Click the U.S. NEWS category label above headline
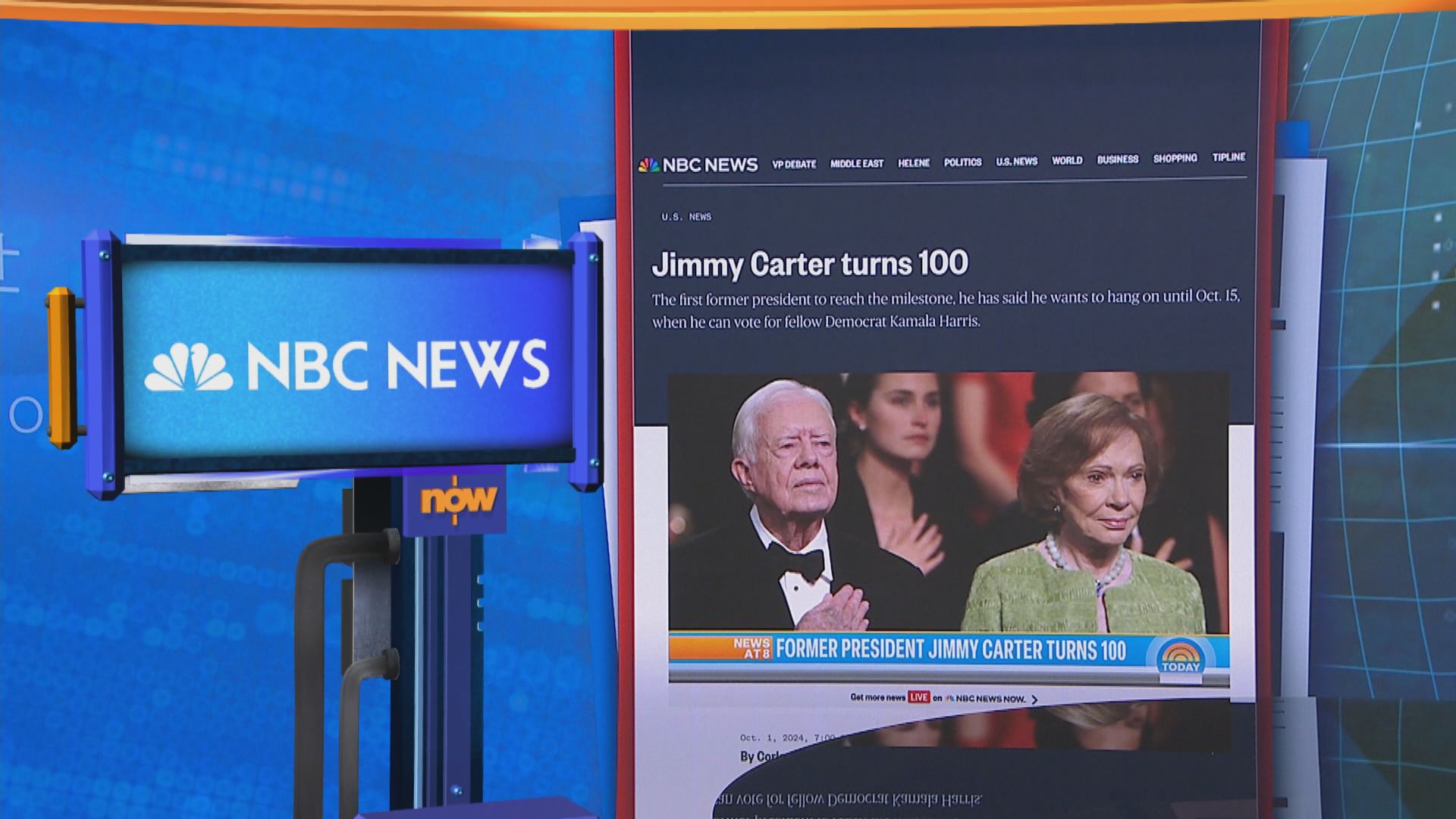 (x=686, y=217)
